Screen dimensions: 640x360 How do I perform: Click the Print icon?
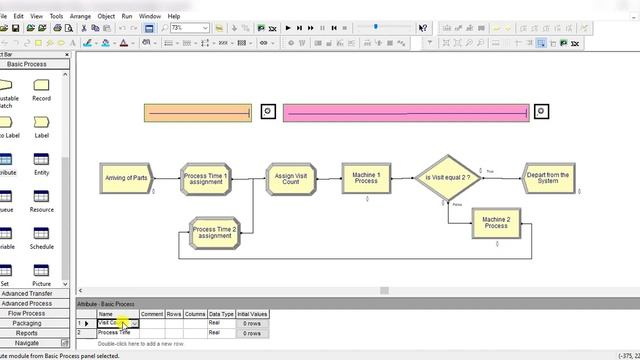(x=58, y=28)
